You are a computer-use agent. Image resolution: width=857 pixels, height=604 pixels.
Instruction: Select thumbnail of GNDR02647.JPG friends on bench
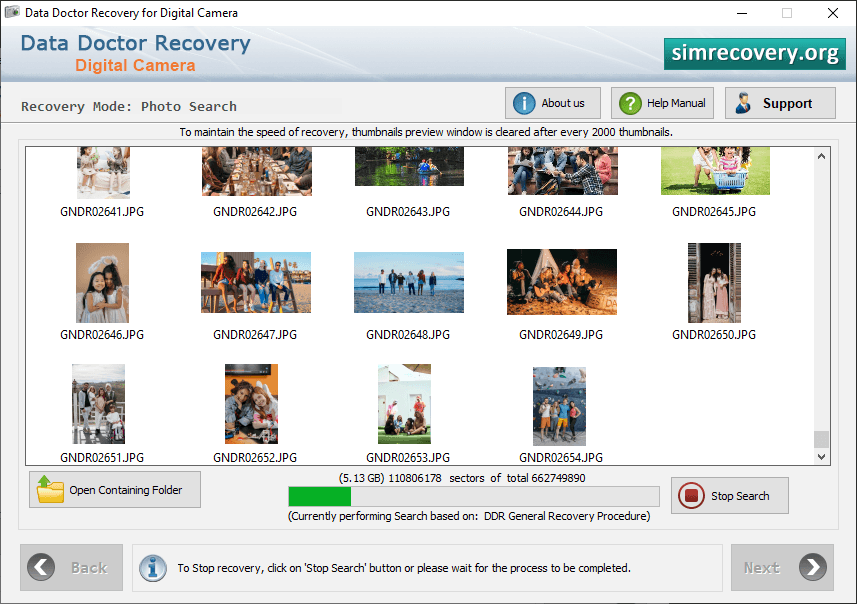click(x=256, y=282)
